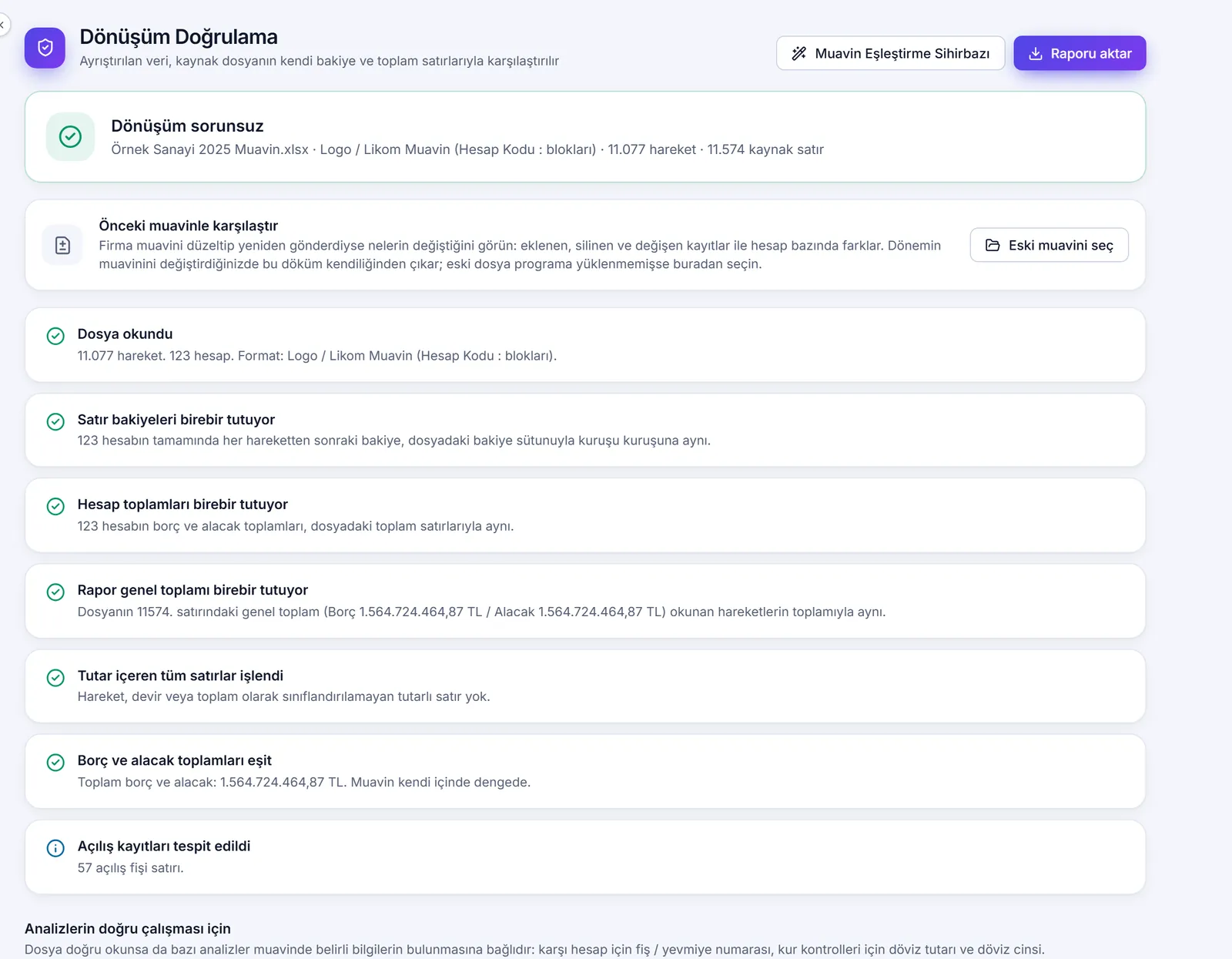Click the purple shield logo icon
Image resolution: width=1232 pixels, height=959 pixels.
pos(45,48)
